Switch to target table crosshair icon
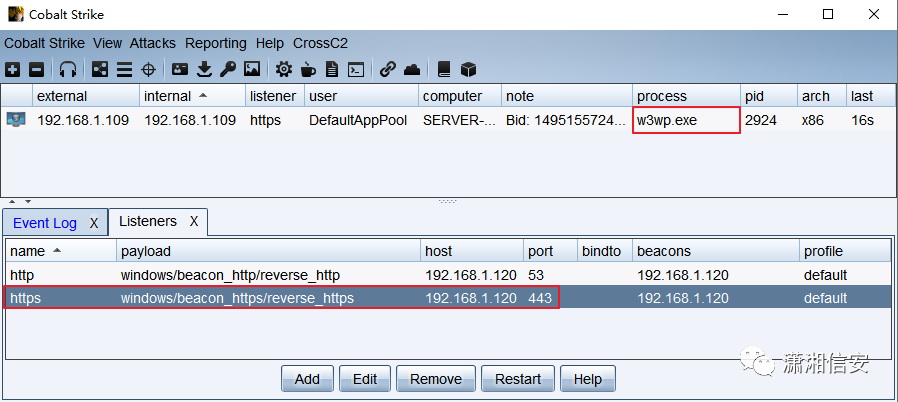This screenshot has height=402, width=898. point(148,70)
